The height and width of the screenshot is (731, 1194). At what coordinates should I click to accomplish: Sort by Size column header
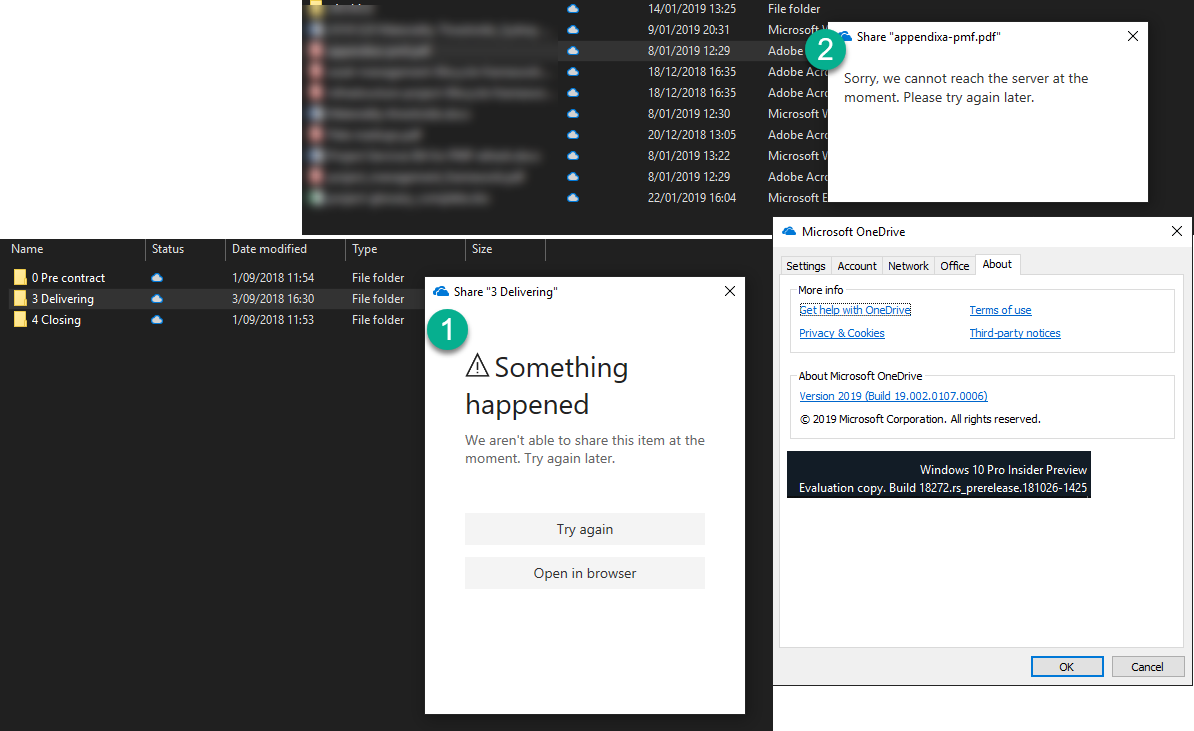click(481, 249)
